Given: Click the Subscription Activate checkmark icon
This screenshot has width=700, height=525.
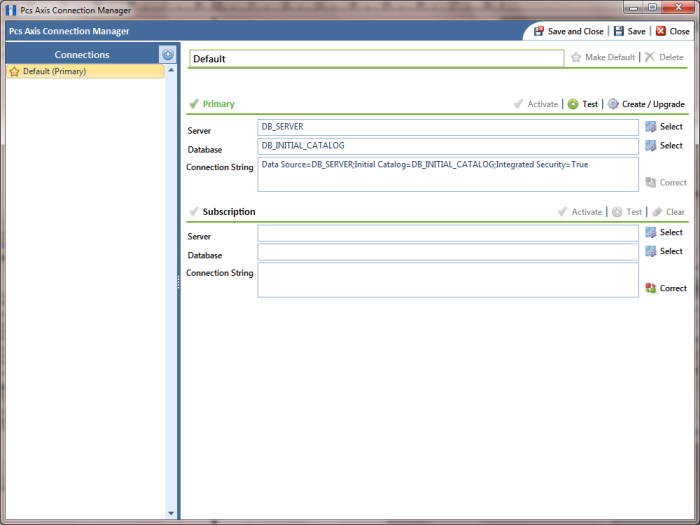Looking at the screenshot, I should tap(562, 212).
